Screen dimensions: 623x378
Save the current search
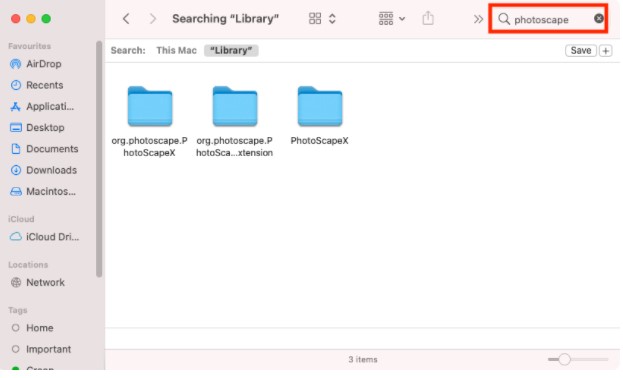tap(580, 50)
